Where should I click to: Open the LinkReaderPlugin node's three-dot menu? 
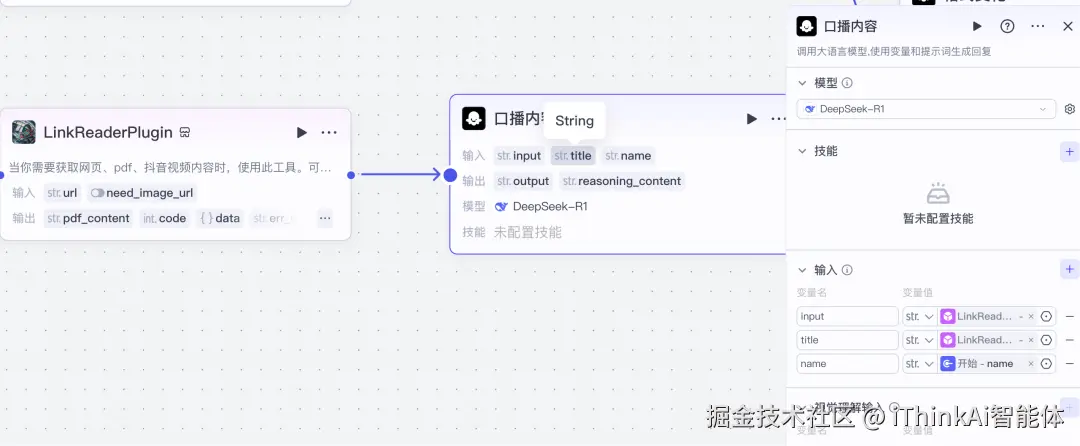tap(329, 132)
